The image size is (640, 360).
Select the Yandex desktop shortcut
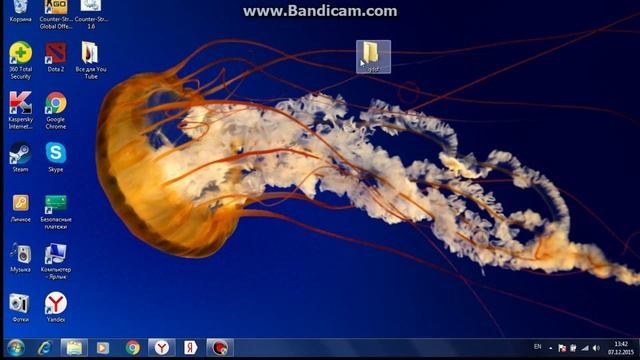(x=56, y=308)
